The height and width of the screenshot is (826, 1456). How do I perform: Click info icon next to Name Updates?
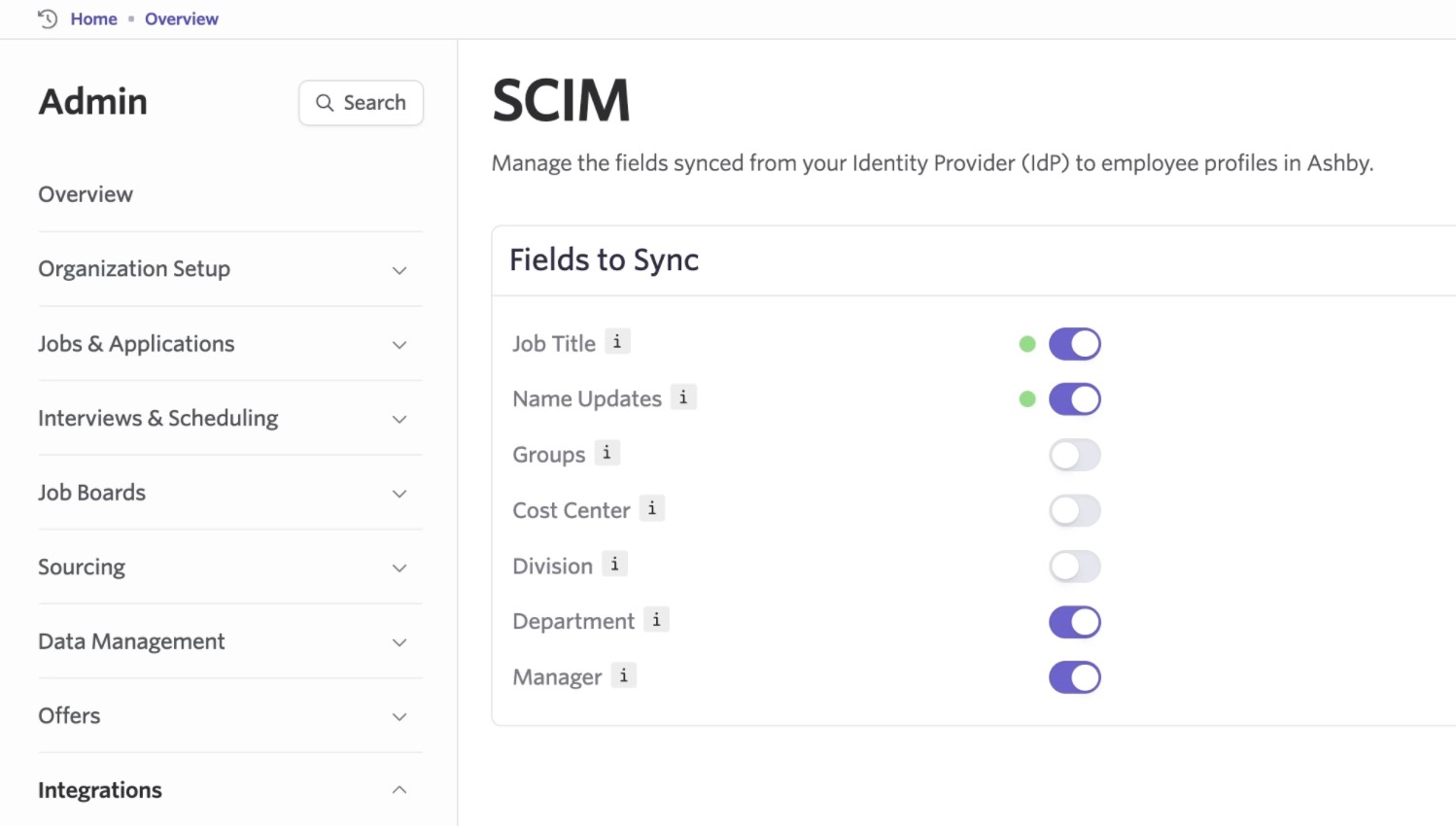tap(683, 397)
